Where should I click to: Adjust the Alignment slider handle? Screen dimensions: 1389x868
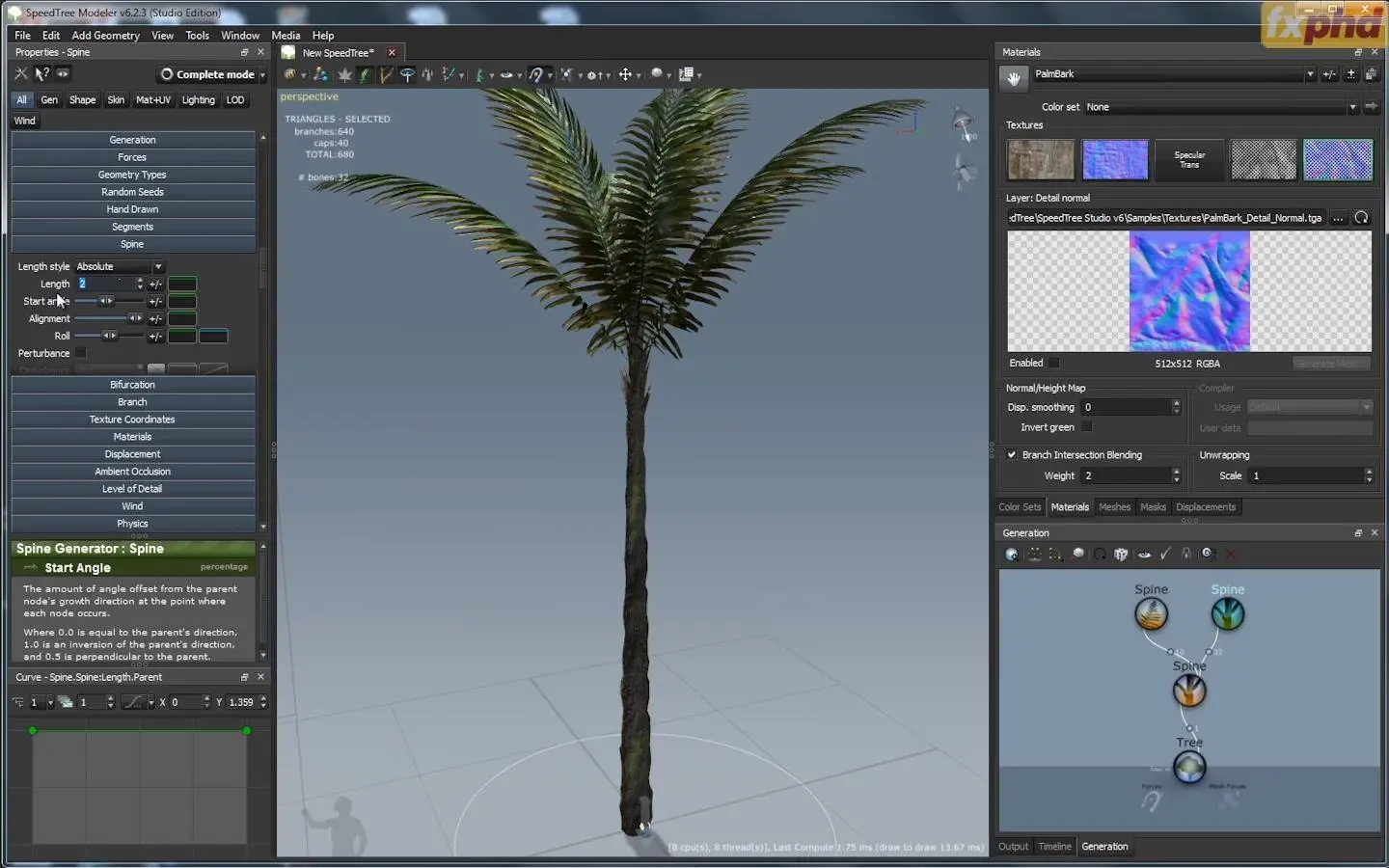pos(134,319)
